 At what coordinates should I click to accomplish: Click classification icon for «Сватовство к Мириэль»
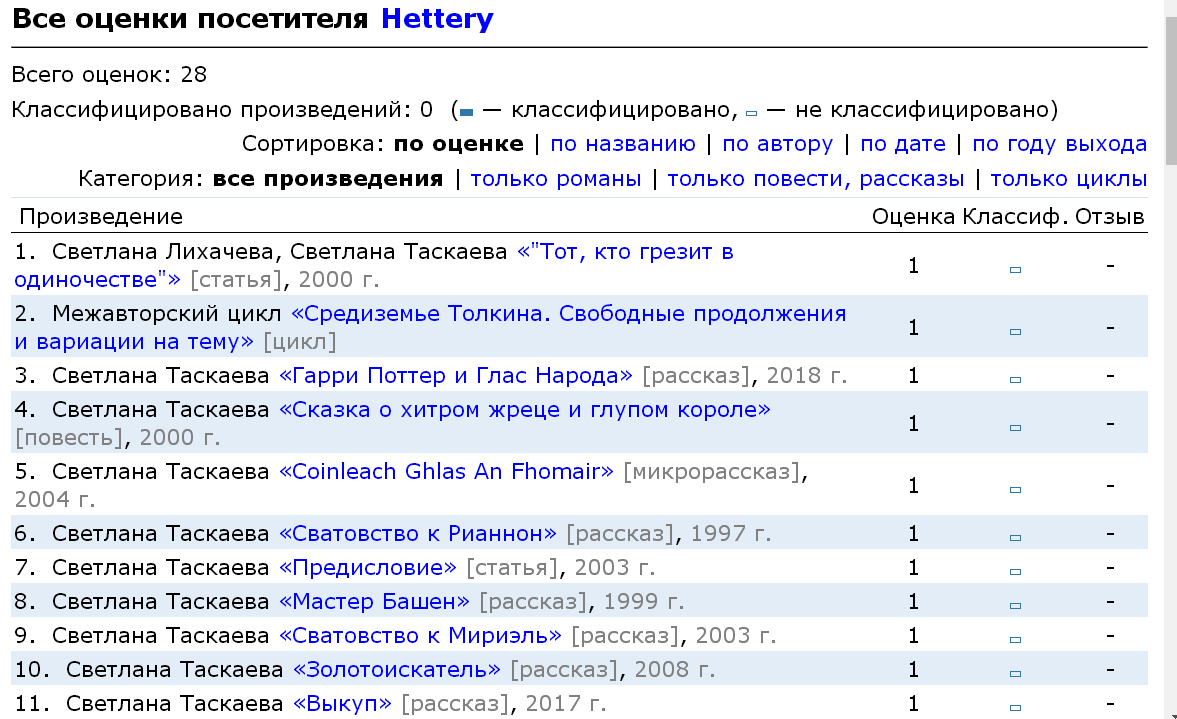click(1015, 639)
